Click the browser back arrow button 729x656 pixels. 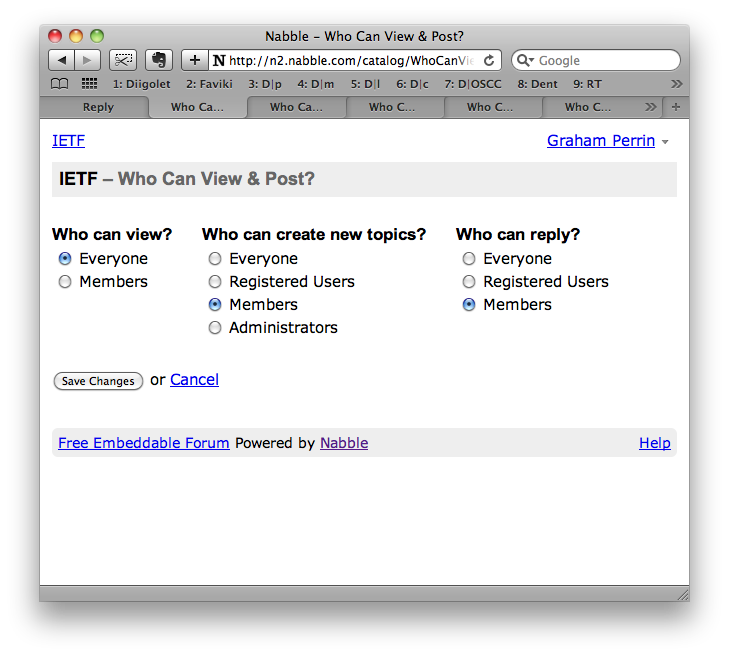coord(62,60)
